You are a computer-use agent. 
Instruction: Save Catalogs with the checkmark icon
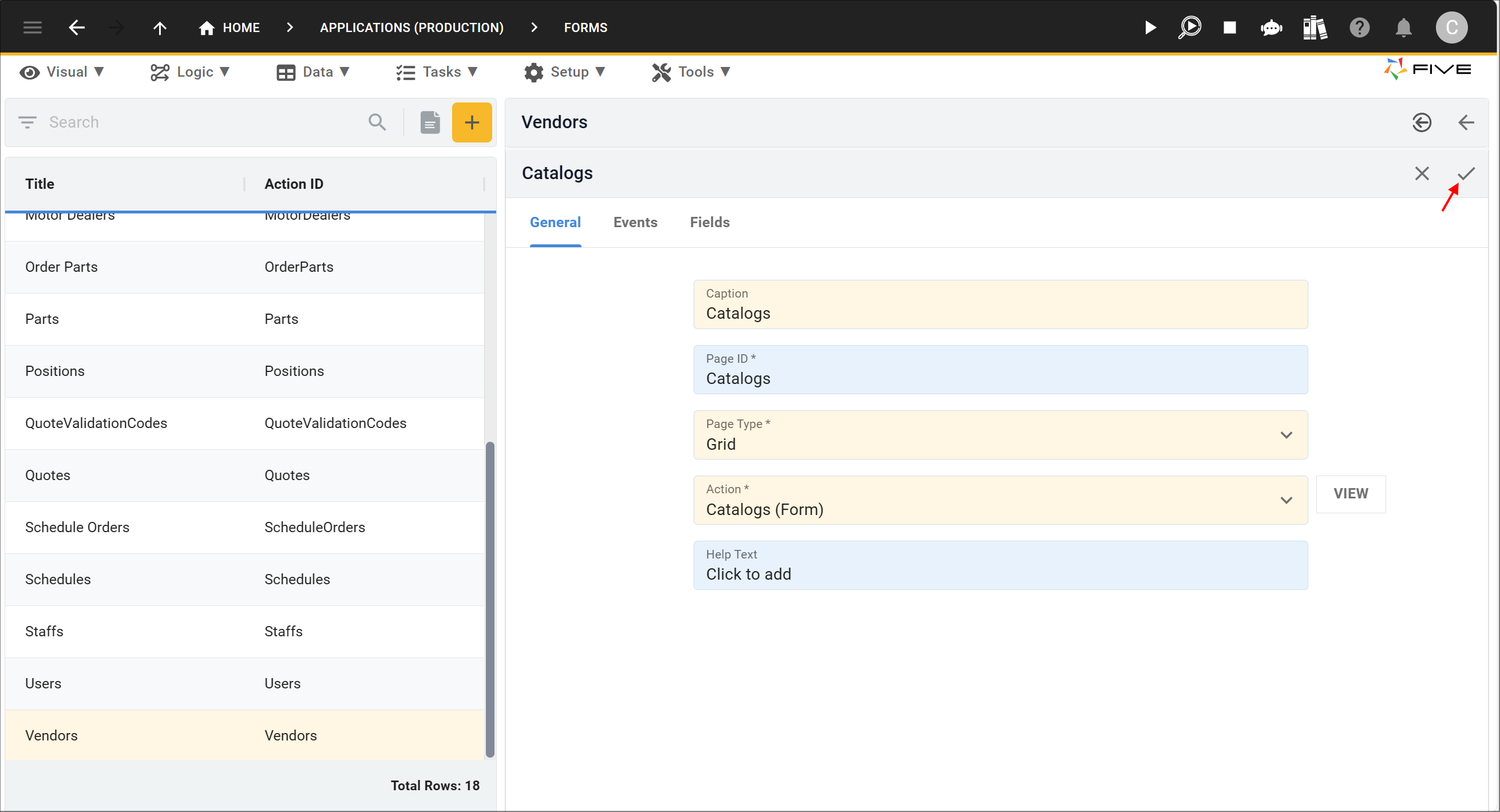pos(1466,173)
